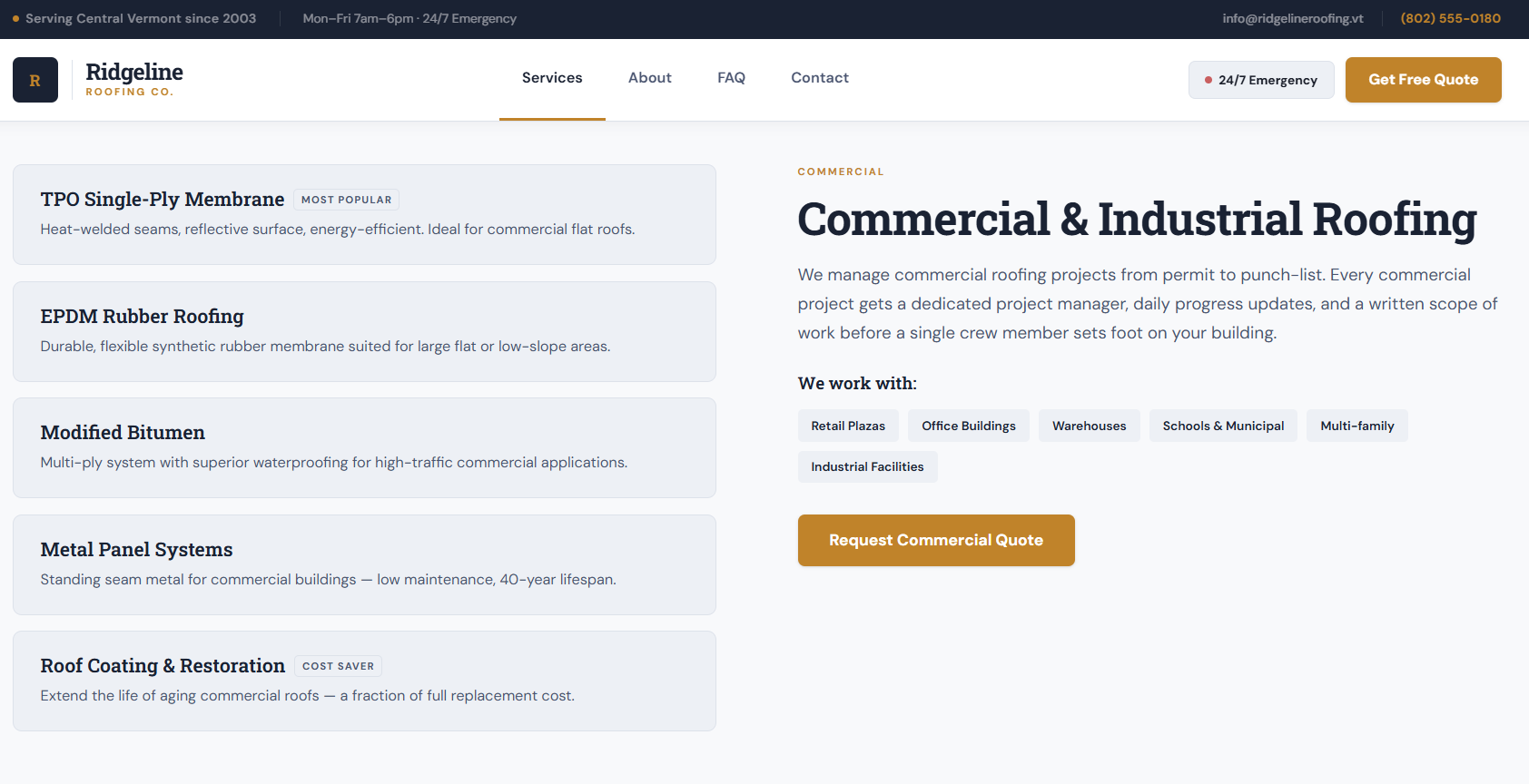Click the Schools & Municipal tag

pyautogui.click(x=1223, y=426)
